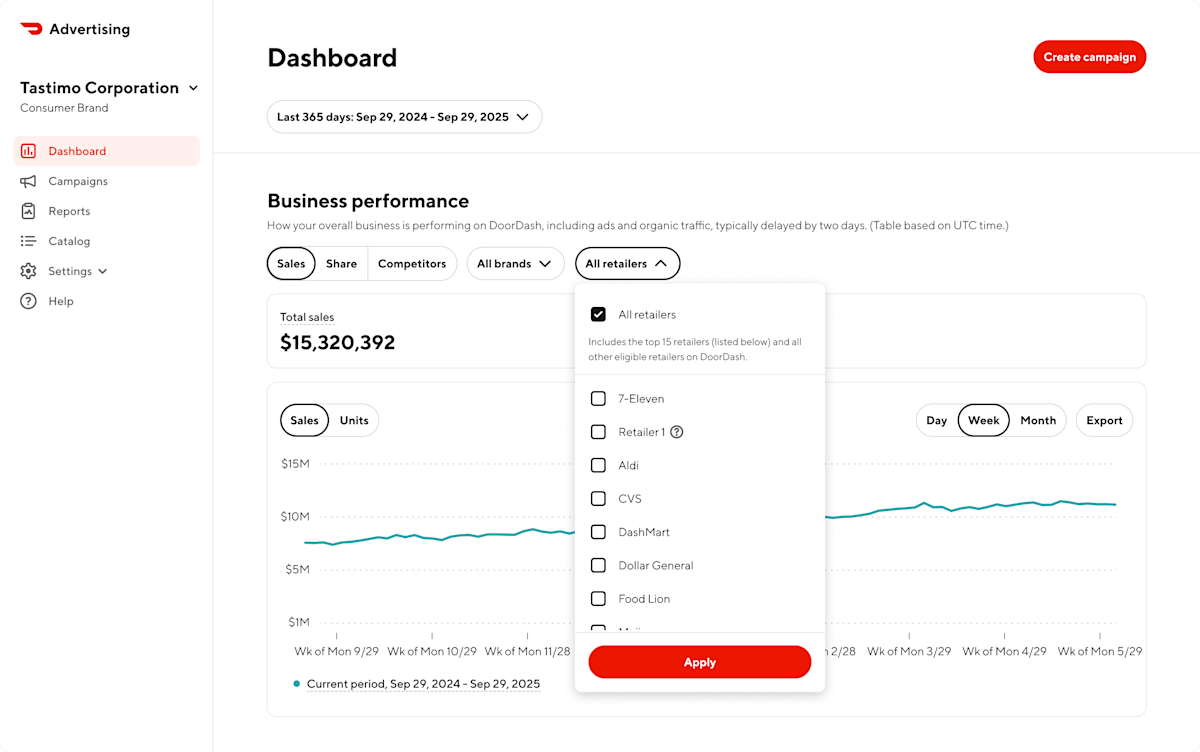Click the Catalog list icon
The height and width of the screenshot is (752, 1200).
coord(27,241)
